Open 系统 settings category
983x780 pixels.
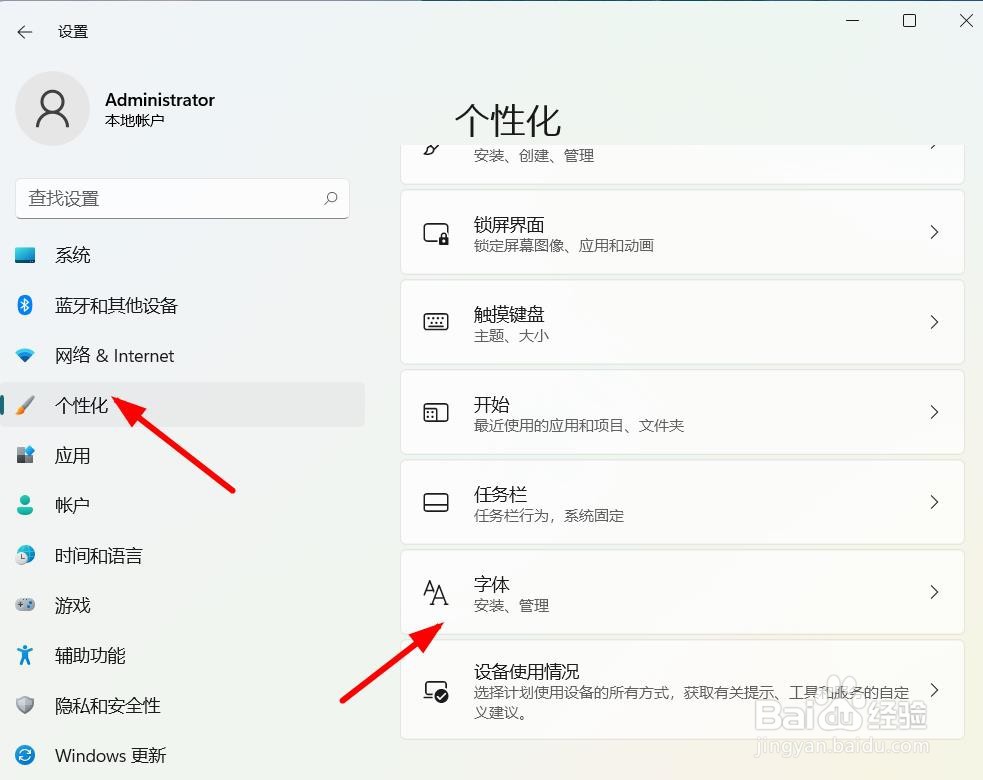pos(182,255)
